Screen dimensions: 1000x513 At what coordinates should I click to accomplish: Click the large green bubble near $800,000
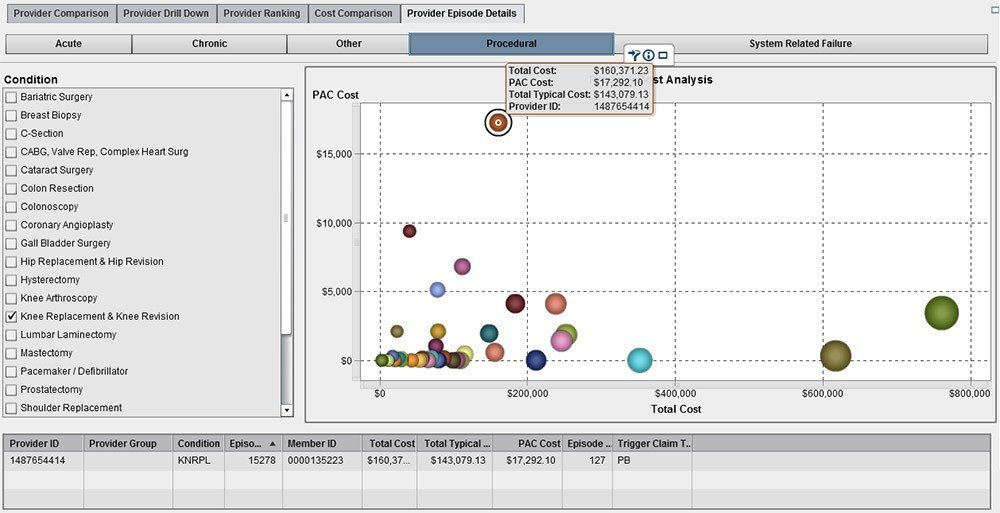click(x=941, y=313)
